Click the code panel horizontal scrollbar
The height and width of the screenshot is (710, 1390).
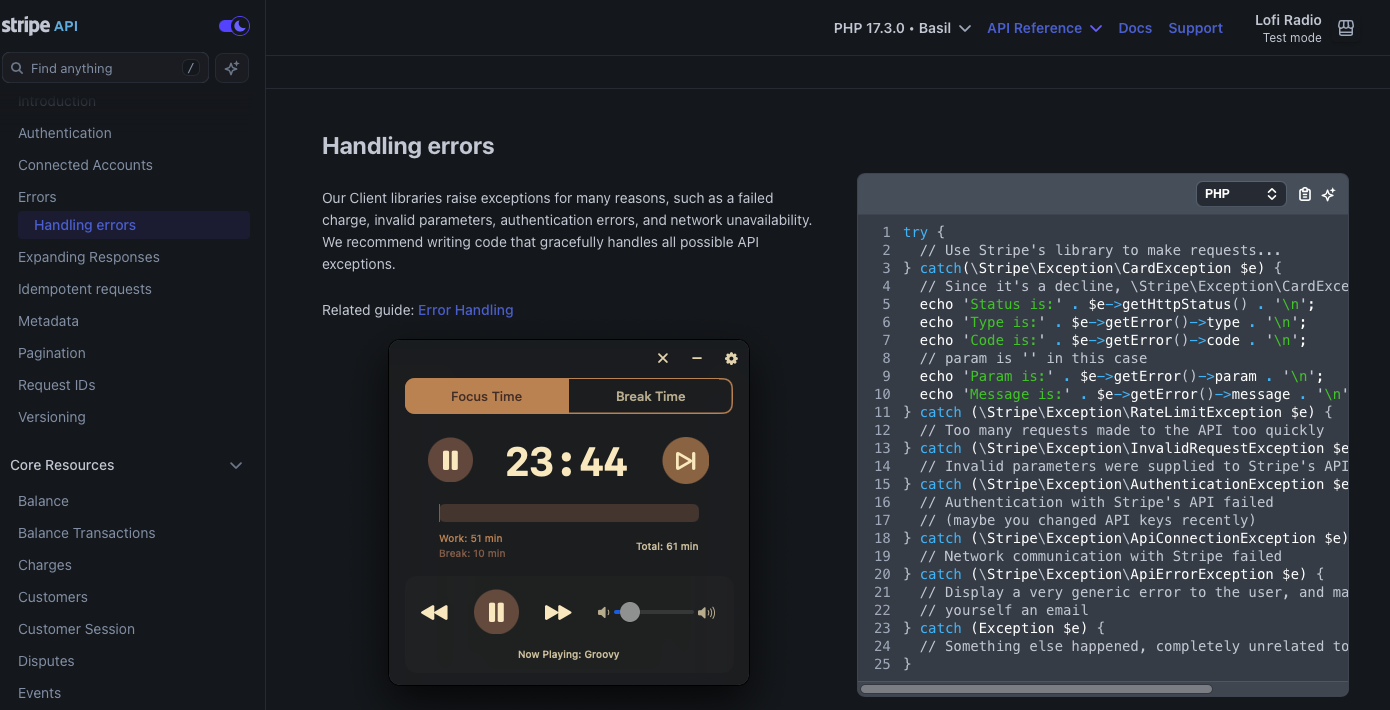point(1036,689)
